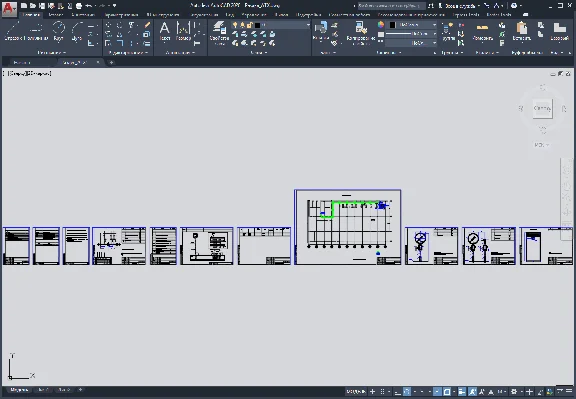Select the Line (Отрезок) drawing tool
Image resolution: width=576 pixels, height=399 pixels.
coord(13,31)
